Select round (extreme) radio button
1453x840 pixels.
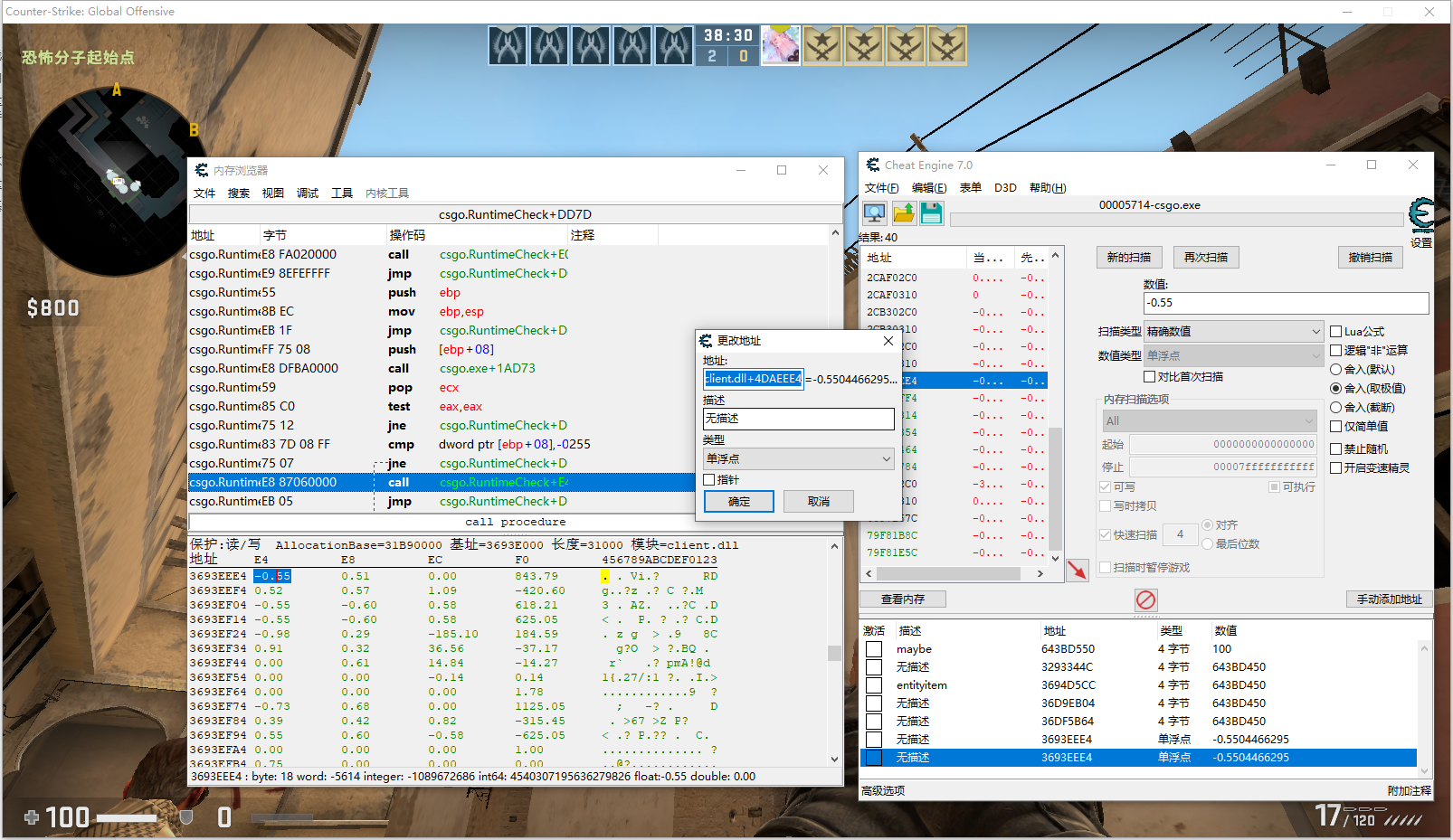(1335, 389)
